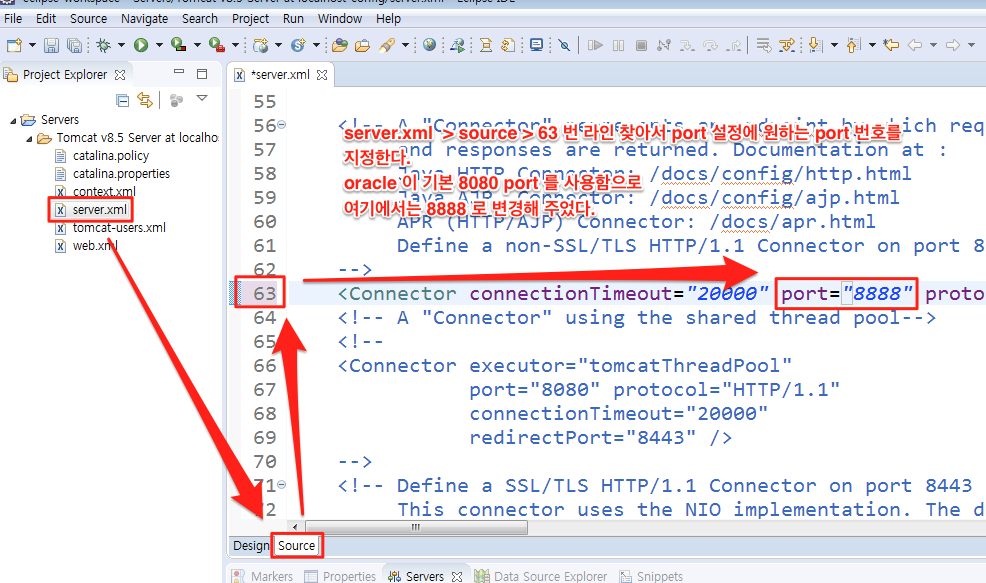986x583 pixels.
Task: Click the New wizard toolbar icon
Action: click(14, 45)
